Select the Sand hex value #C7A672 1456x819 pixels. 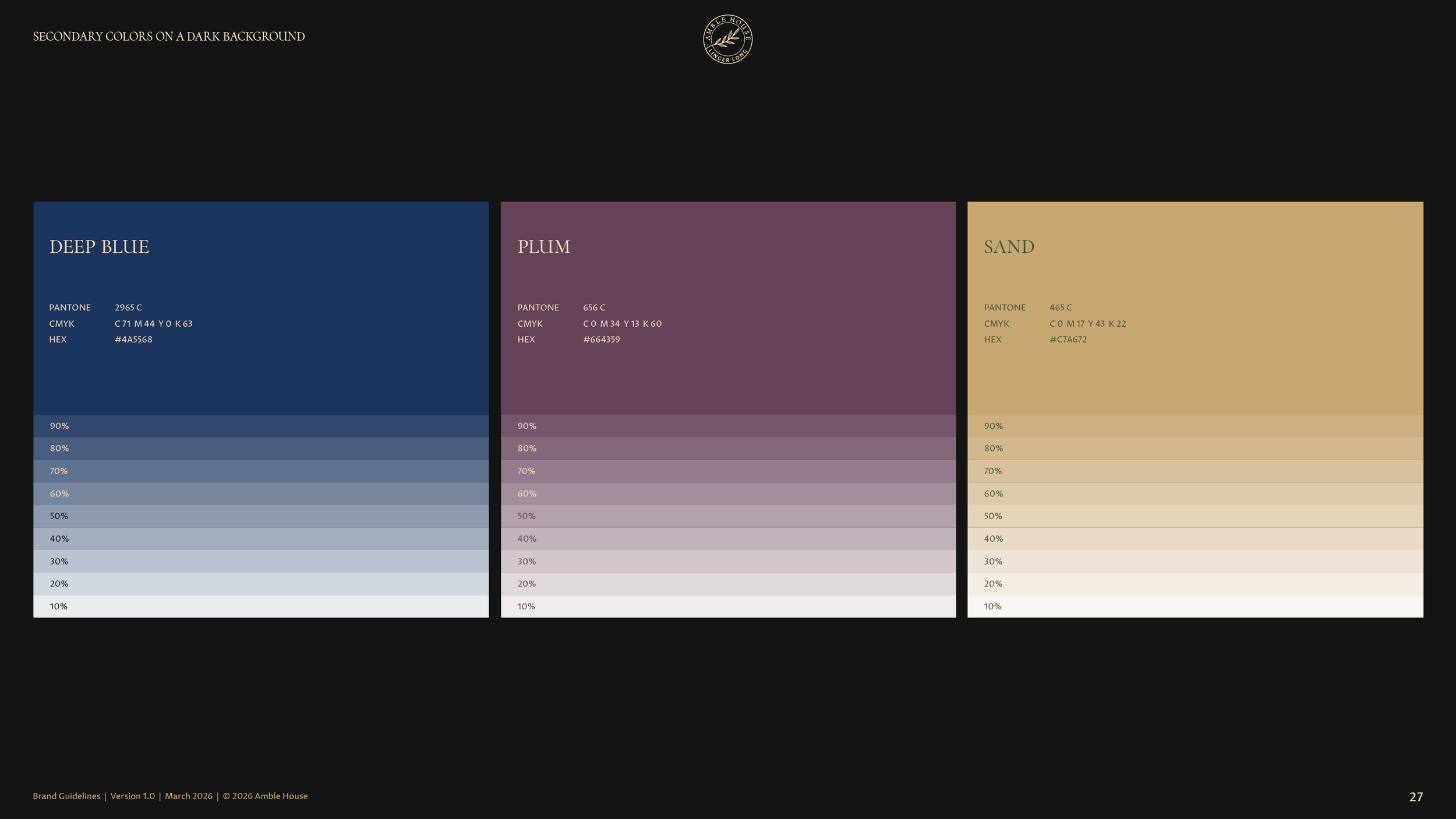(1068, 340)
